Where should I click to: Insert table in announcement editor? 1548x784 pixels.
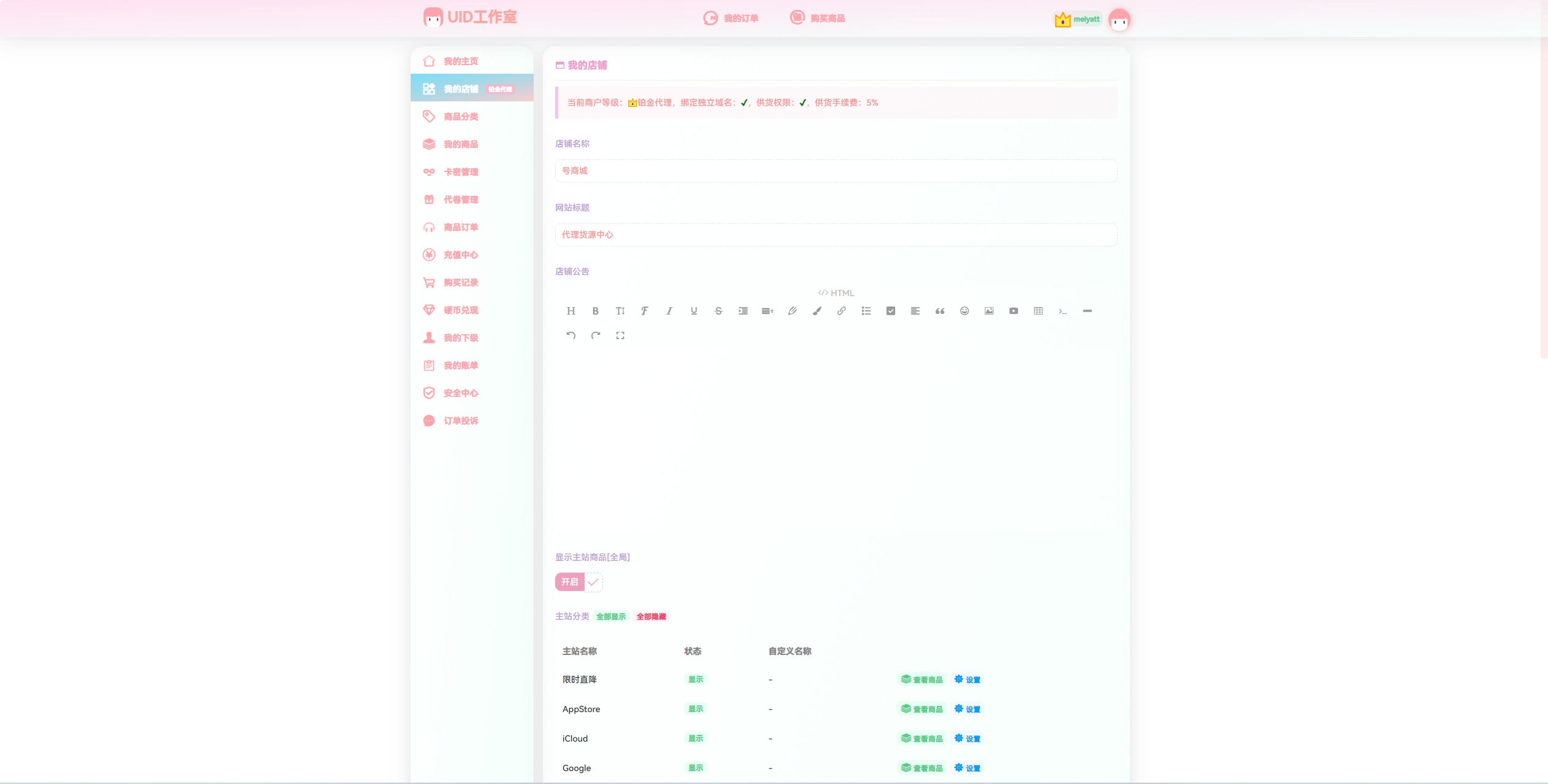click(x=1038, y=311)
